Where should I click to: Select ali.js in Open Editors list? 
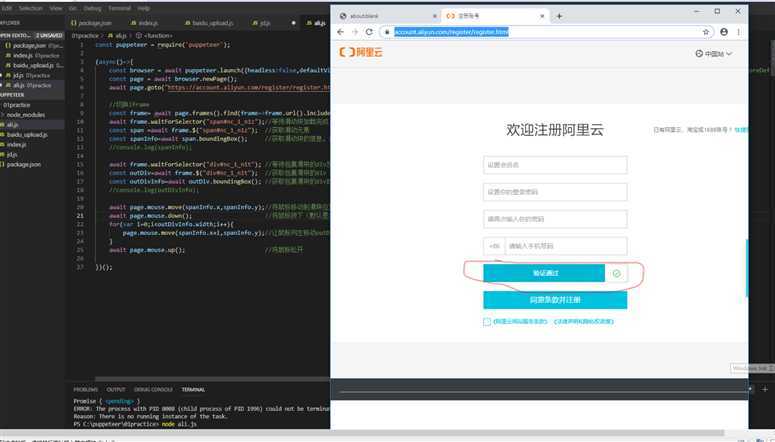pos(32,85)
